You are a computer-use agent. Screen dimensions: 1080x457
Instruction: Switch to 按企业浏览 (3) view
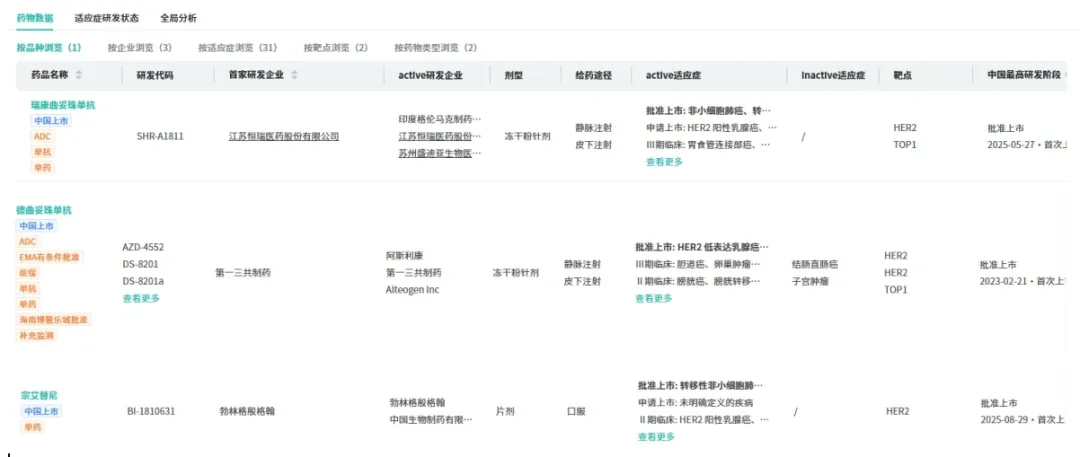point(139,47)
